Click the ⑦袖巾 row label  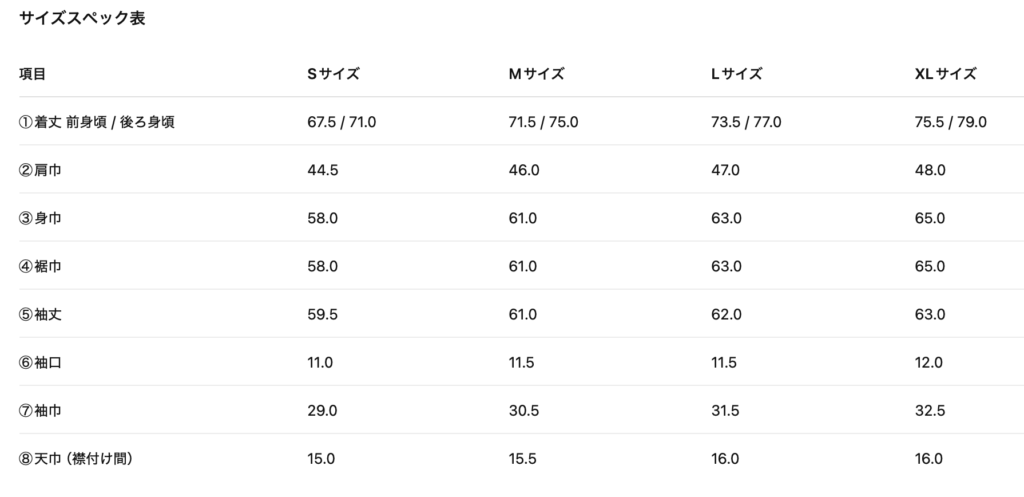40,411
